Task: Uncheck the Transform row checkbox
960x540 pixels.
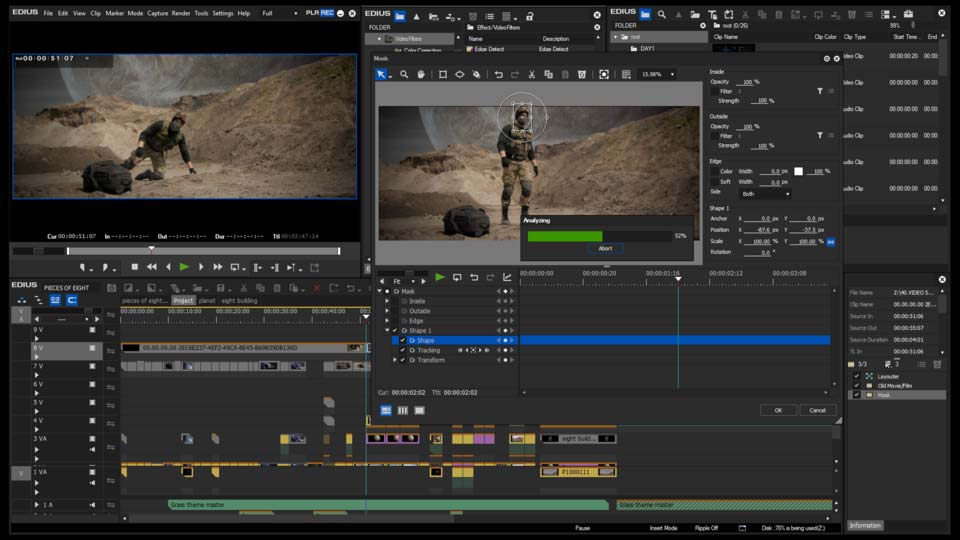Action: click(x=402, y=360)
